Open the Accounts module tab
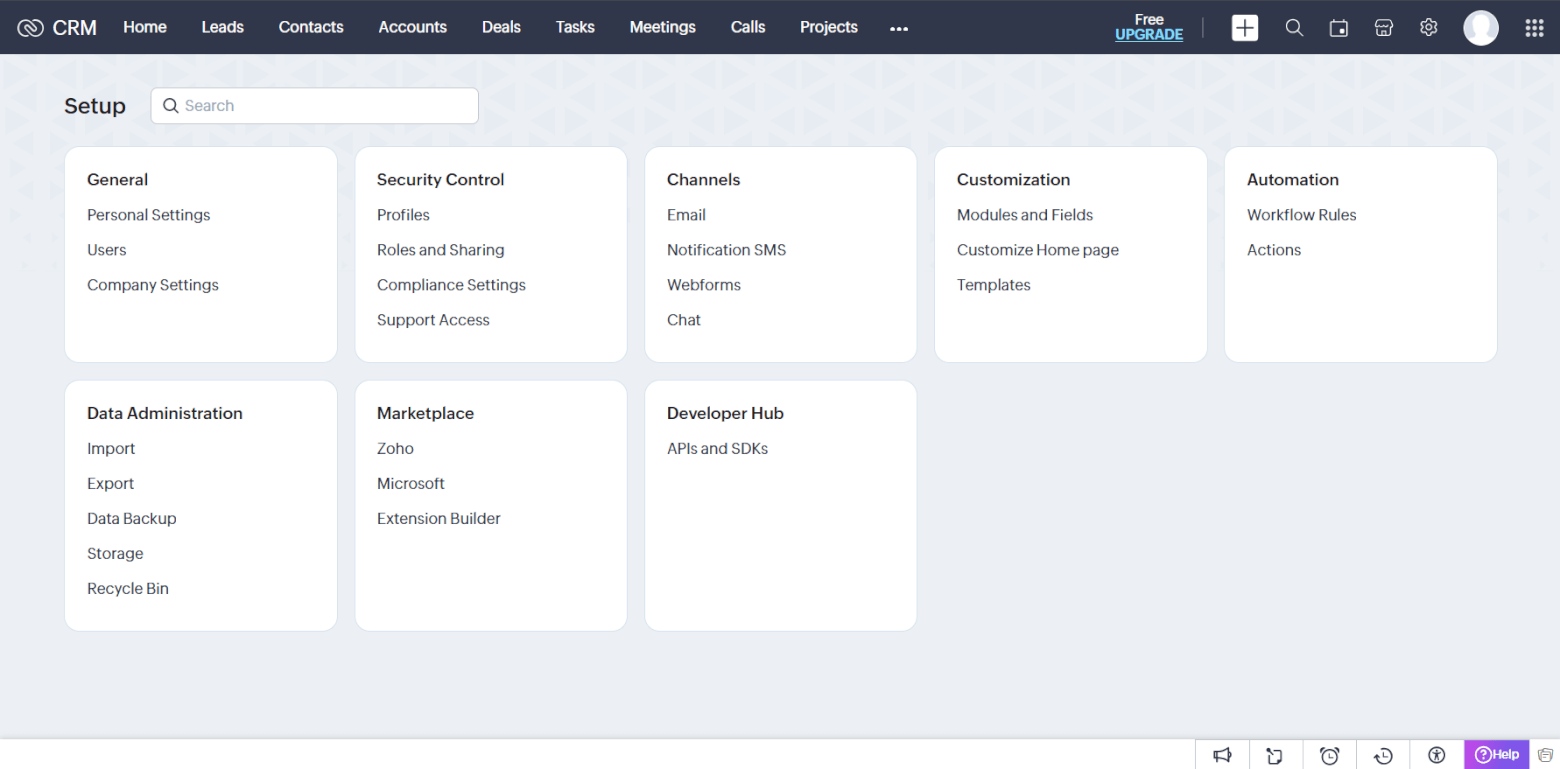Viewport: 1560px width, 769px height. (x=412, y=27)
